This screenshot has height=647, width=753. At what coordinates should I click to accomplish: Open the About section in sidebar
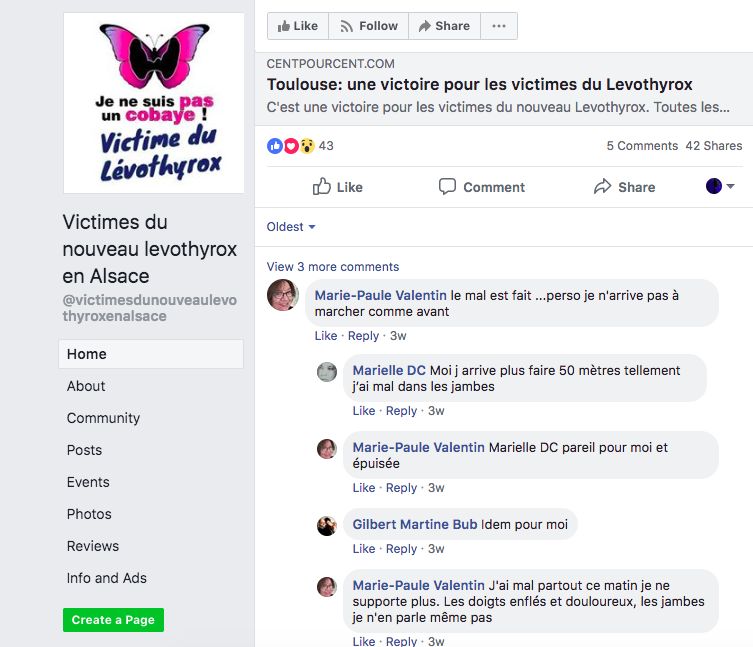86,386
